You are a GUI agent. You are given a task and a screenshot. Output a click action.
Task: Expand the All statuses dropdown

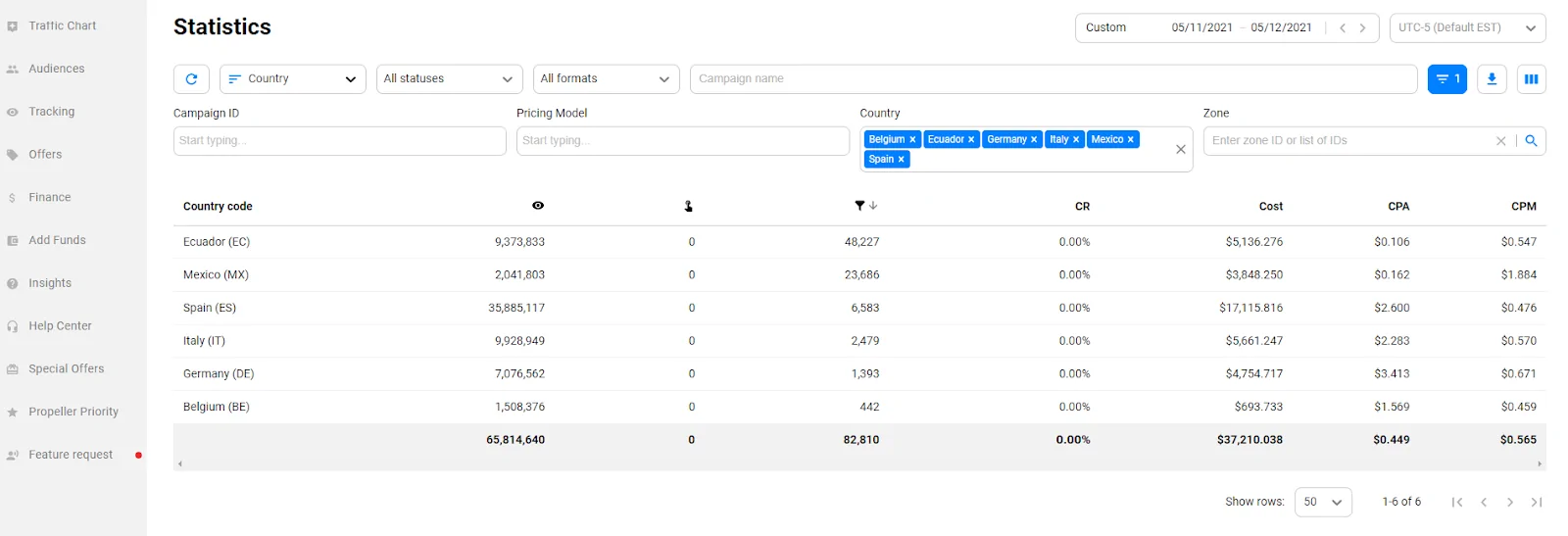pos(448,79)
